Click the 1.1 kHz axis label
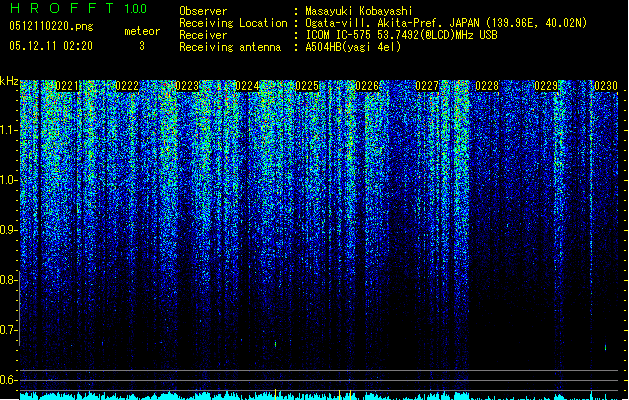 (9, 130)
